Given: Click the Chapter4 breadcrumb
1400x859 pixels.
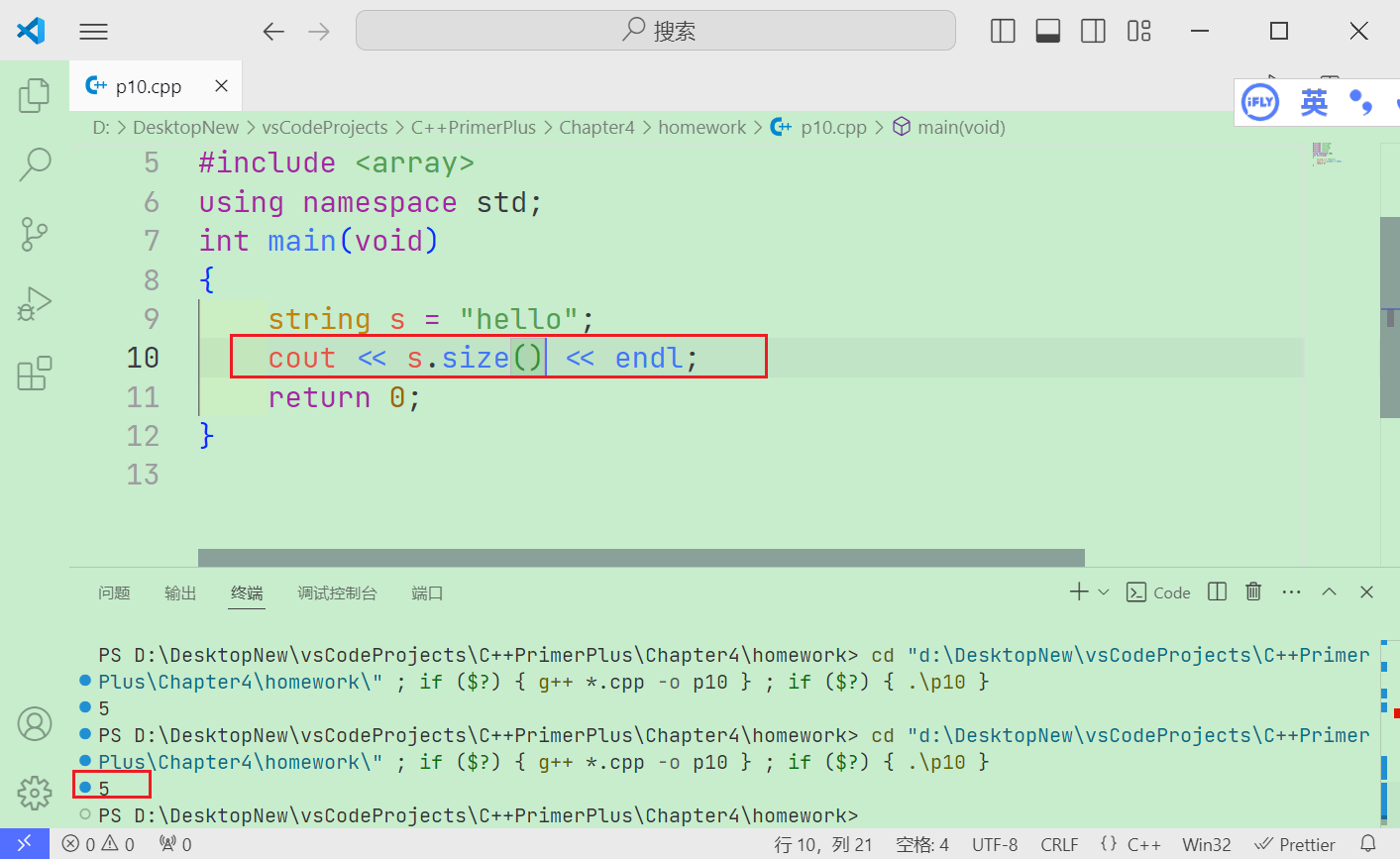Looking at the screenshot, I should 596,128.
